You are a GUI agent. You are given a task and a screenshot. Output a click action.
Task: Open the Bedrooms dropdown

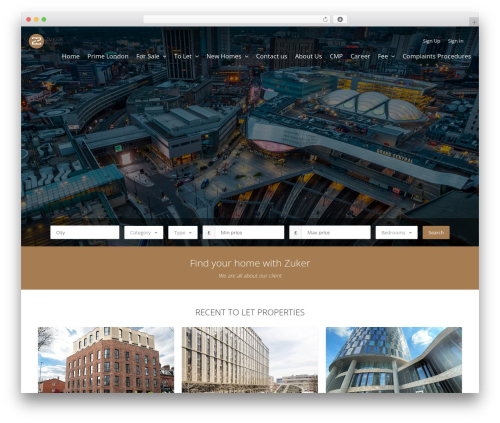[x=397, y=232]
